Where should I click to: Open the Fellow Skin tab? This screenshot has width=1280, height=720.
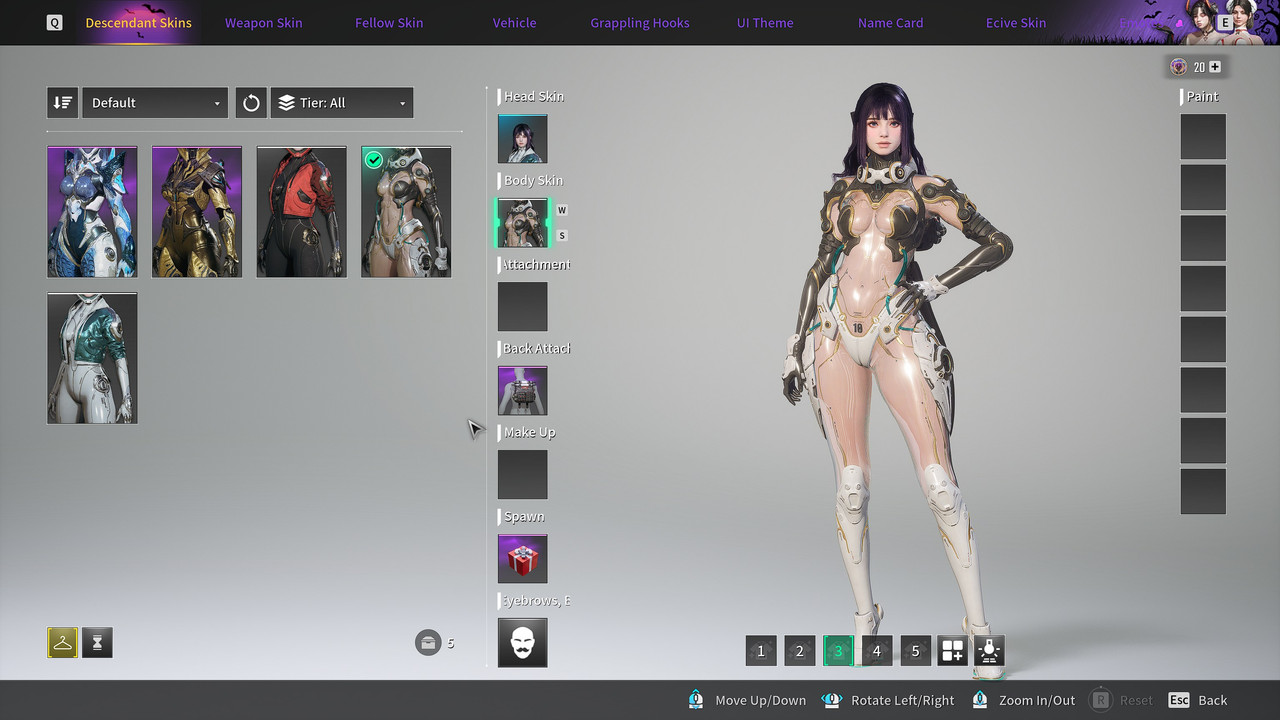pos(389,22)
